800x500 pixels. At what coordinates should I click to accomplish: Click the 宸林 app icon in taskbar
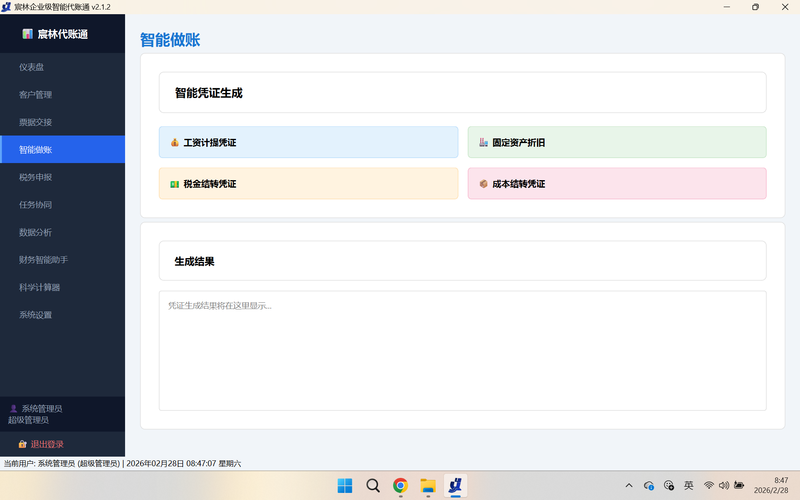(x=455, y=486)
